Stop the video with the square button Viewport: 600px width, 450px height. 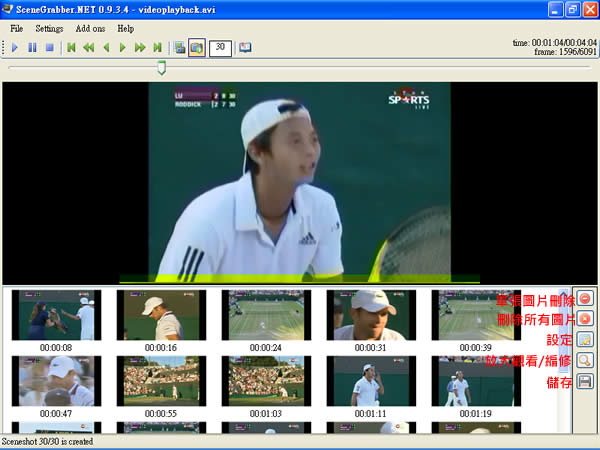pyautogui.click(x=49, y=47)
